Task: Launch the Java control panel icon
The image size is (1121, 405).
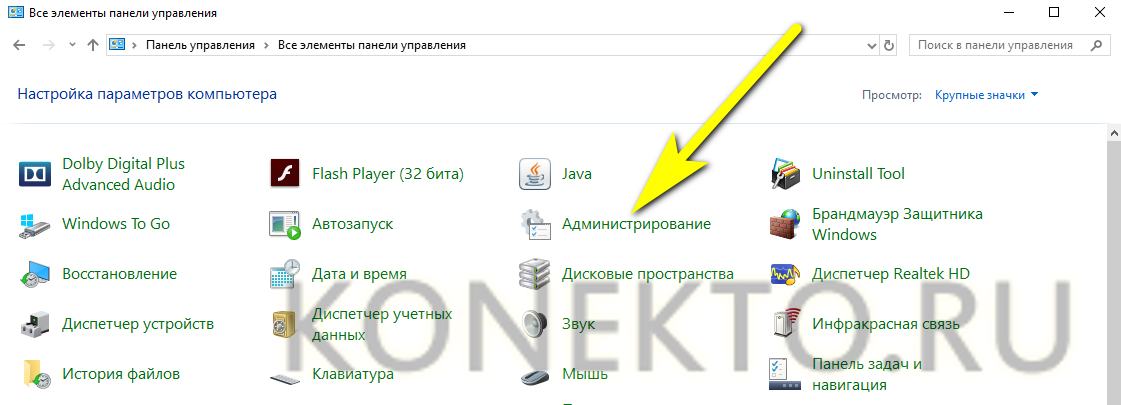Action: [x=534, y=174]
